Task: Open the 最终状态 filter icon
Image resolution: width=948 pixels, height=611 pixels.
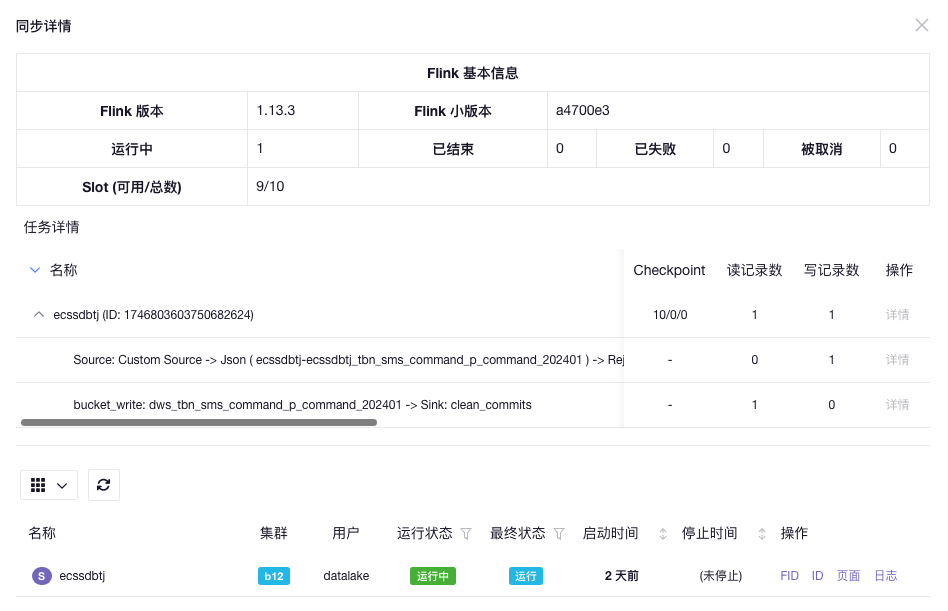Action: coord(559,534)
